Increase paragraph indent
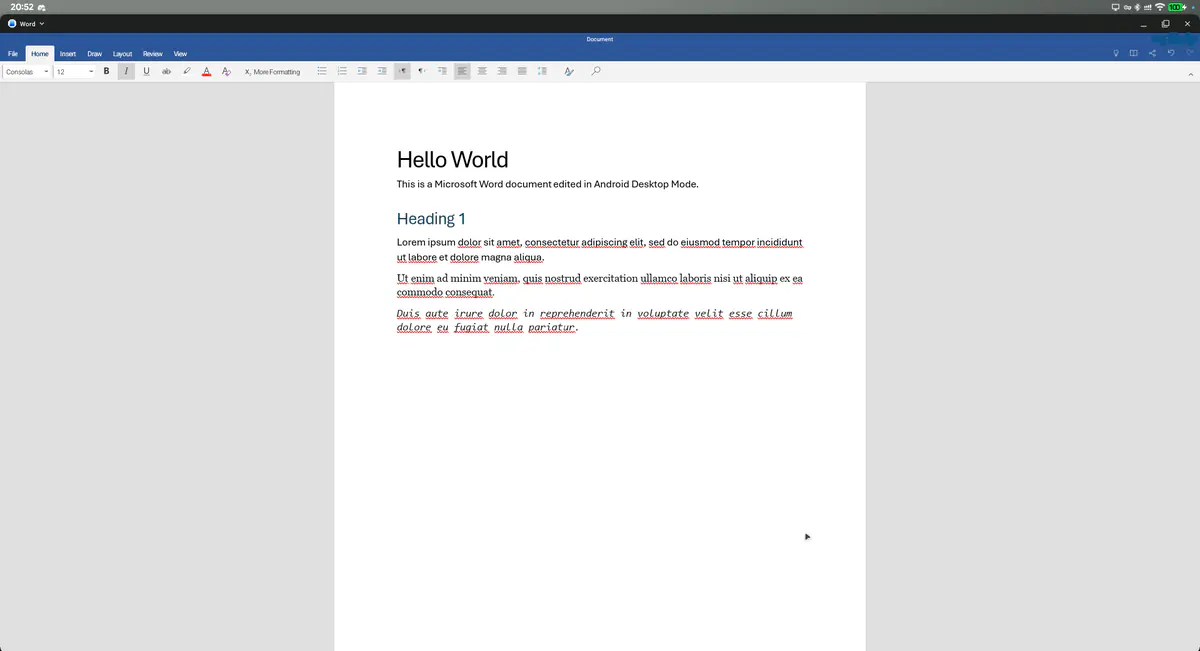The height and width of the screenshot is (651, 1200). tap(382, 72)
